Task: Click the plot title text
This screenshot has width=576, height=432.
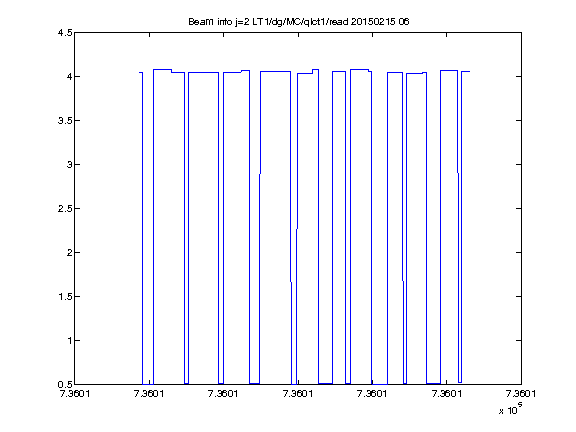Action: (x=299, y=22)
